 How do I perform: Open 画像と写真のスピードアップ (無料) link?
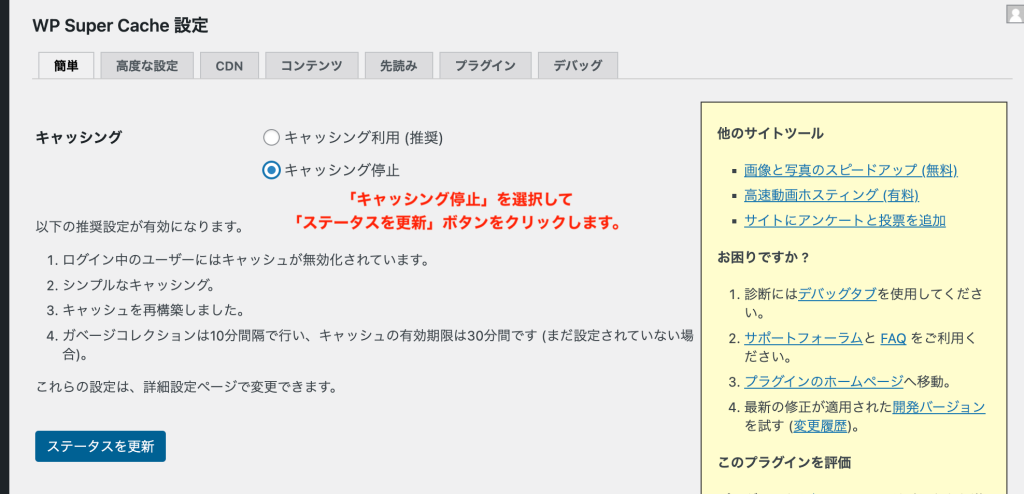pyautogui.click(x=850, y=171)
